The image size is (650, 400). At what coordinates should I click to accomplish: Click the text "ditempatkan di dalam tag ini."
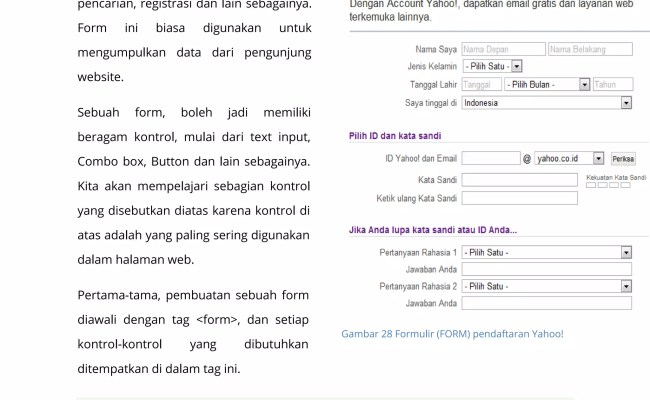point(159,369)
